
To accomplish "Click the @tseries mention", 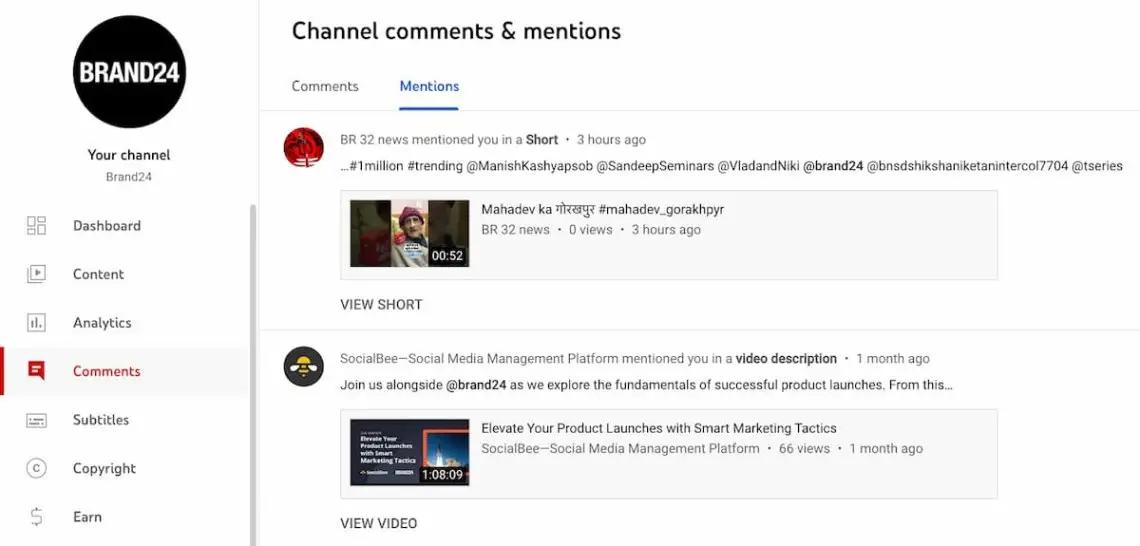I will (1097, 166).
